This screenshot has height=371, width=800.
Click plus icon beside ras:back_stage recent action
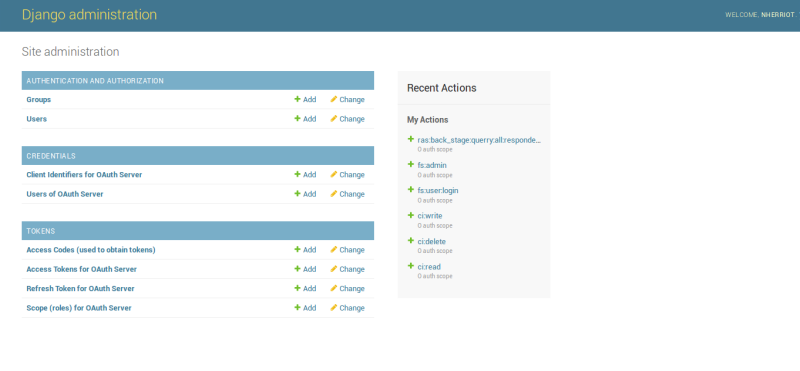tap(411, 139)
